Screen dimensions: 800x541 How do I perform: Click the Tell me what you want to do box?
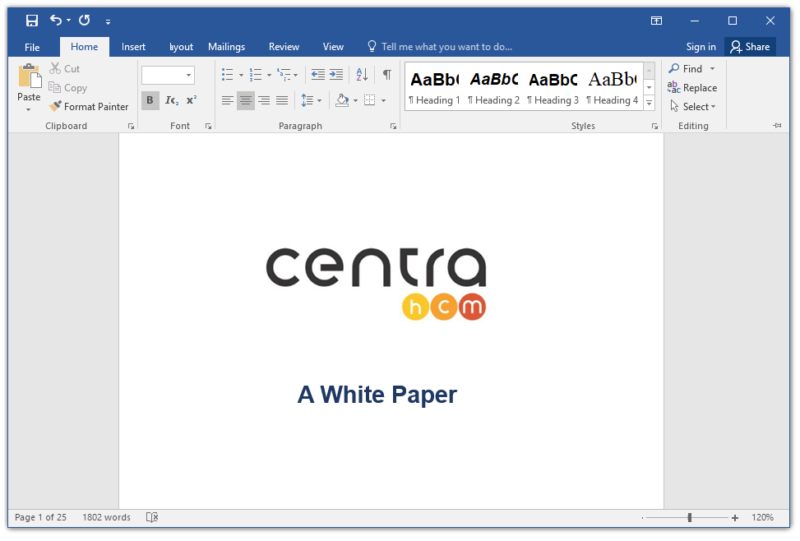440,46
